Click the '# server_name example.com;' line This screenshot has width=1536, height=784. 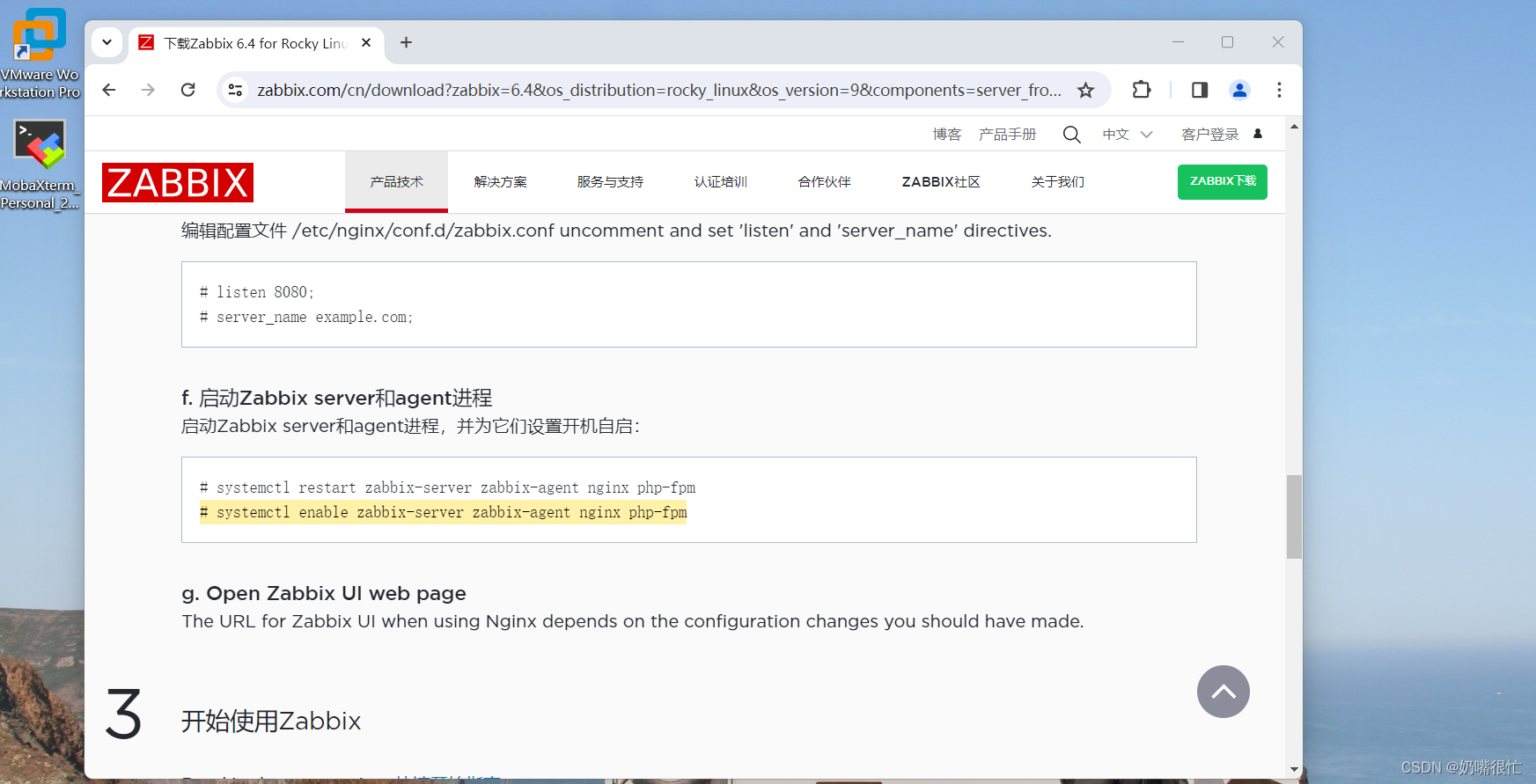[x=305, y=317]
